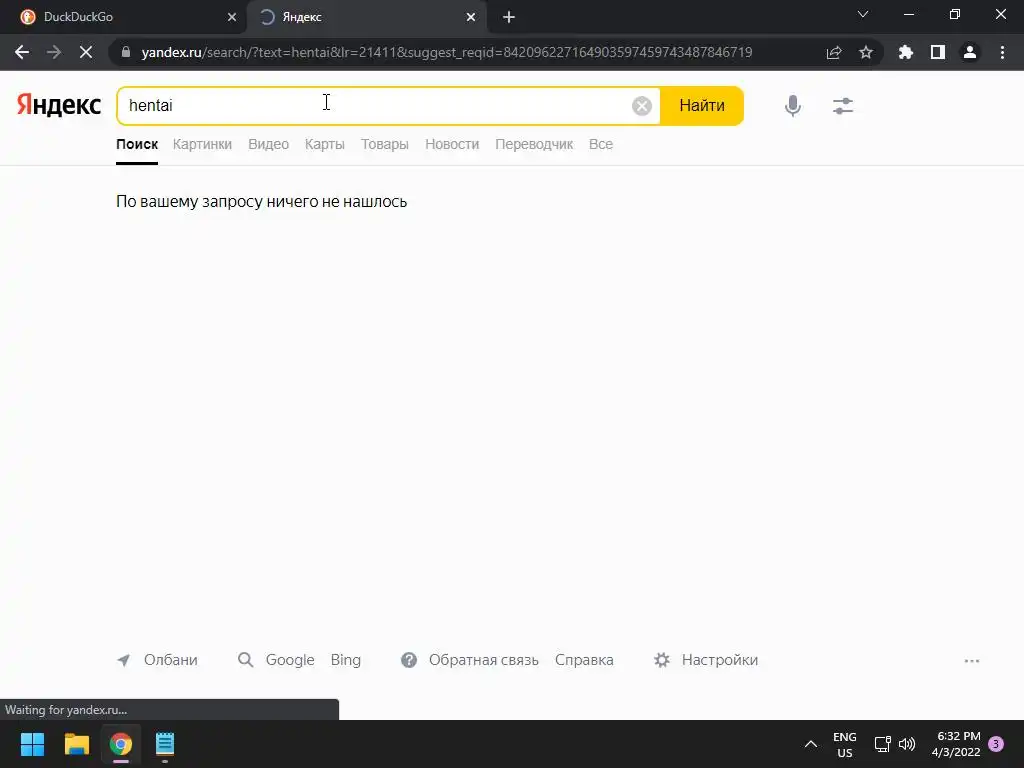Open the Chrome extensions puzzle icon
Screen dimensions: 1024x768
coord(906,52)
